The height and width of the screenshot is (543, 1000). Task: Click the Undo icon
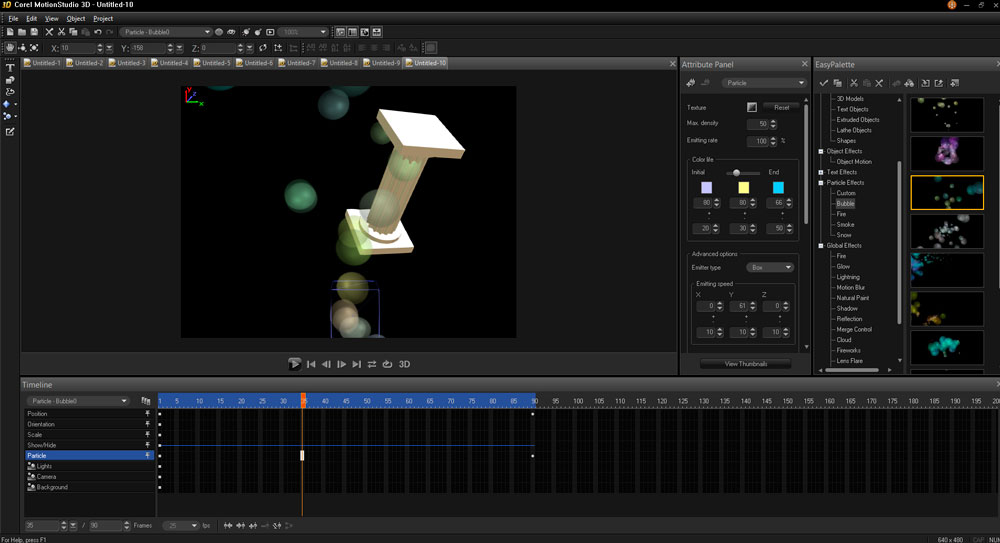pos(98,32)
